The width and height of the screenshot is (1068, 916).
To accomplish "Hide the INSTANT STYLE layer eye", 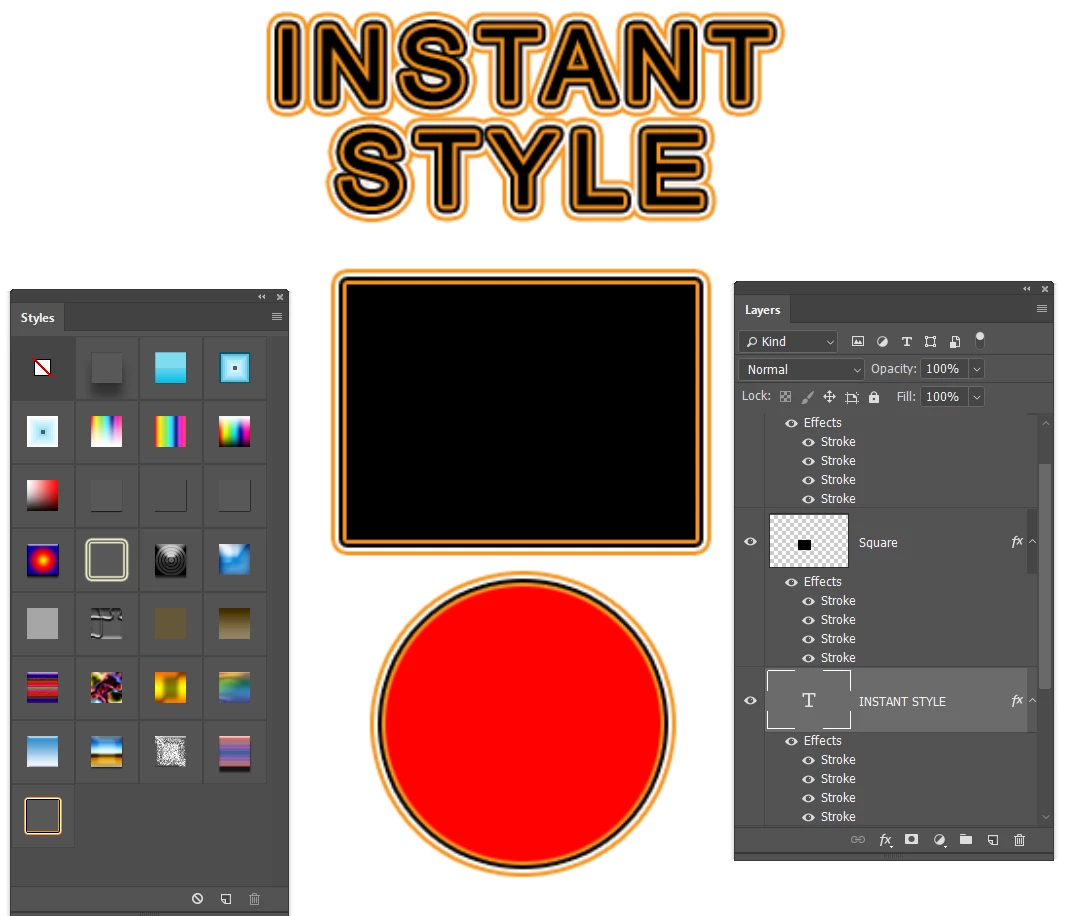I will click(751, 700).
